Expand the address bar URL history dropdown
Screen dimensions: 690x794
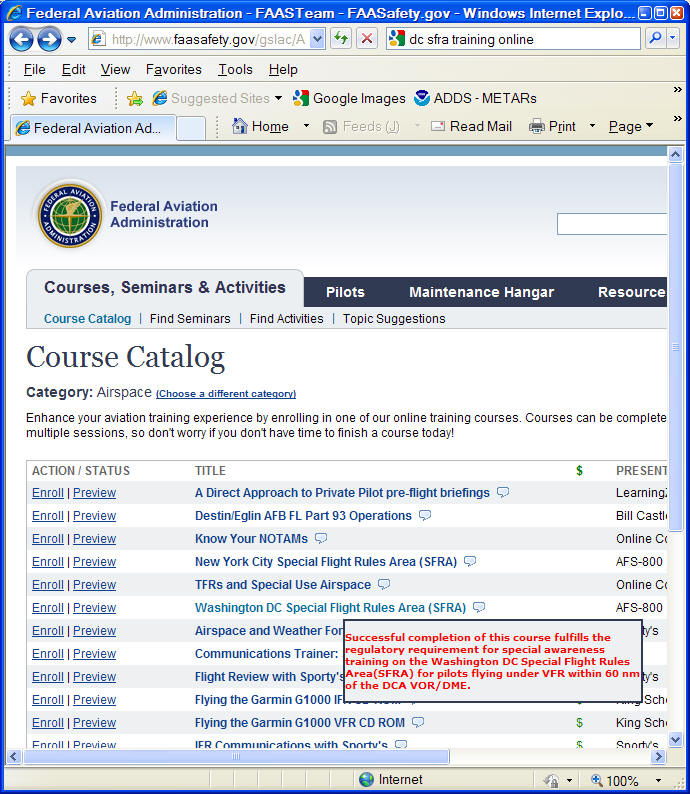point(317,39)
